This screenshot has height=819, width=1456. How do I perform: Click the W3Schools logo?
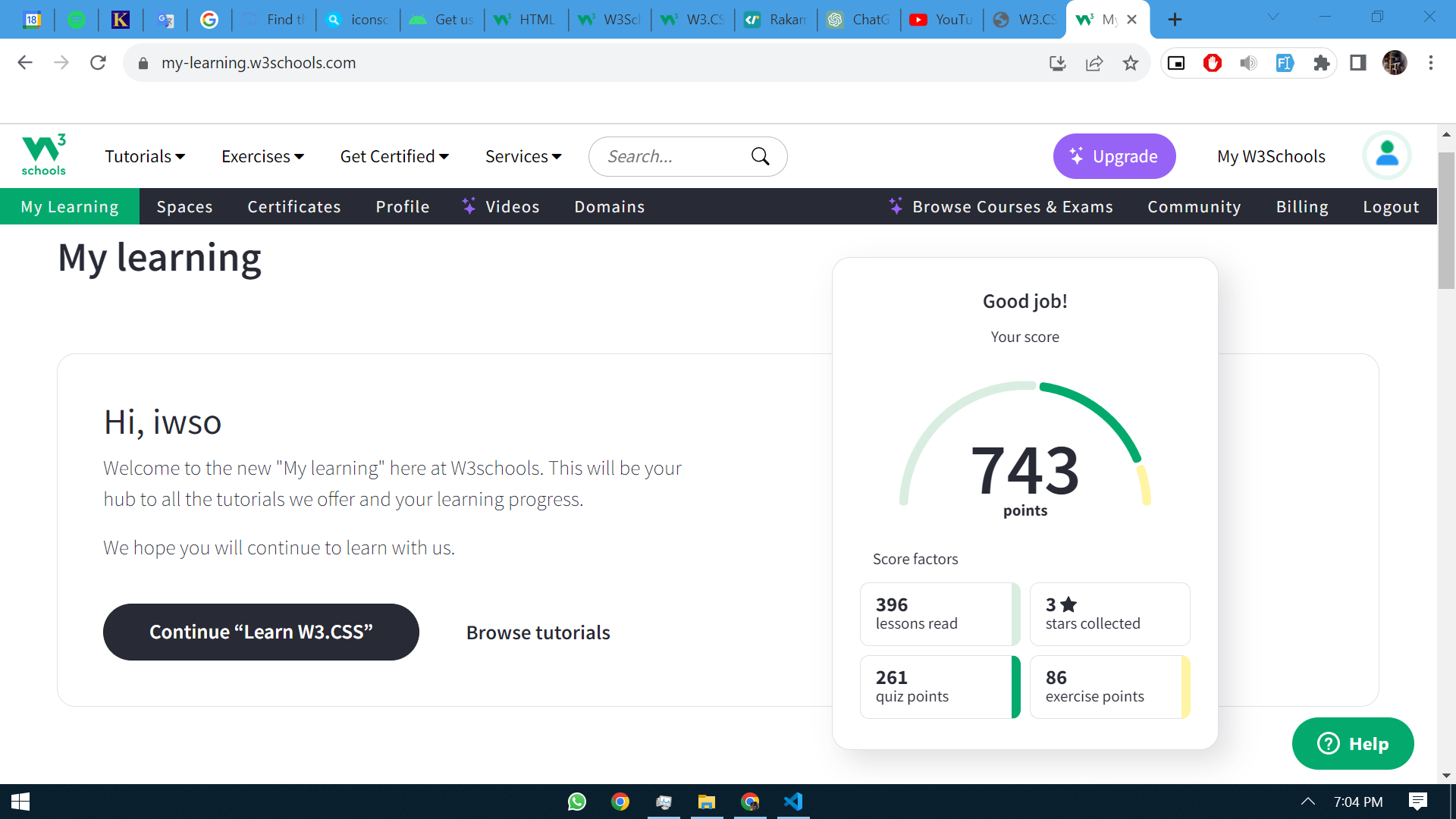pyautogui.click(x=43, y=155)
